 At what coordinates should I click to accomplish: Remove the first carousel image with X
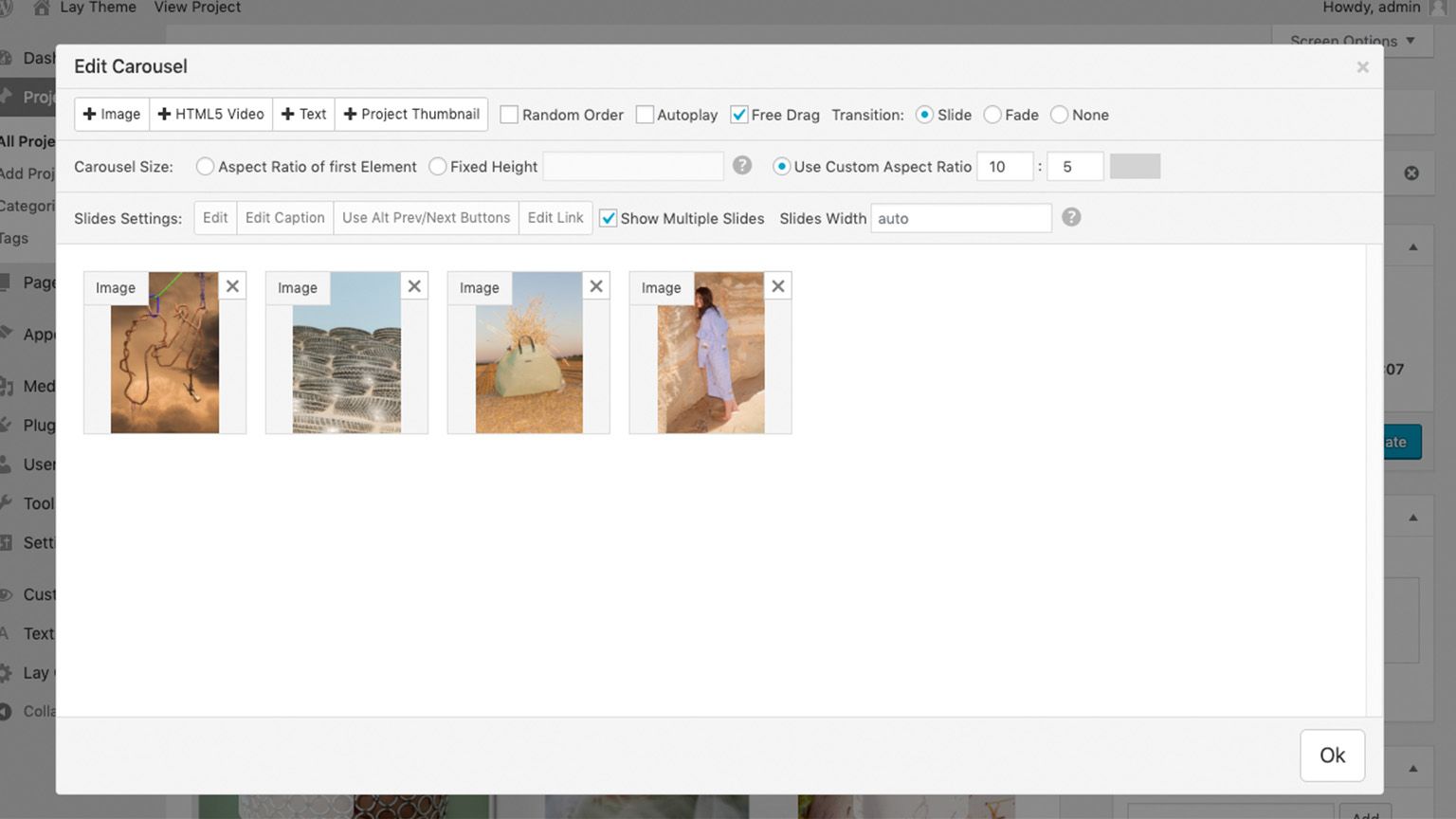pyautogui.click(x=232, y=286)
